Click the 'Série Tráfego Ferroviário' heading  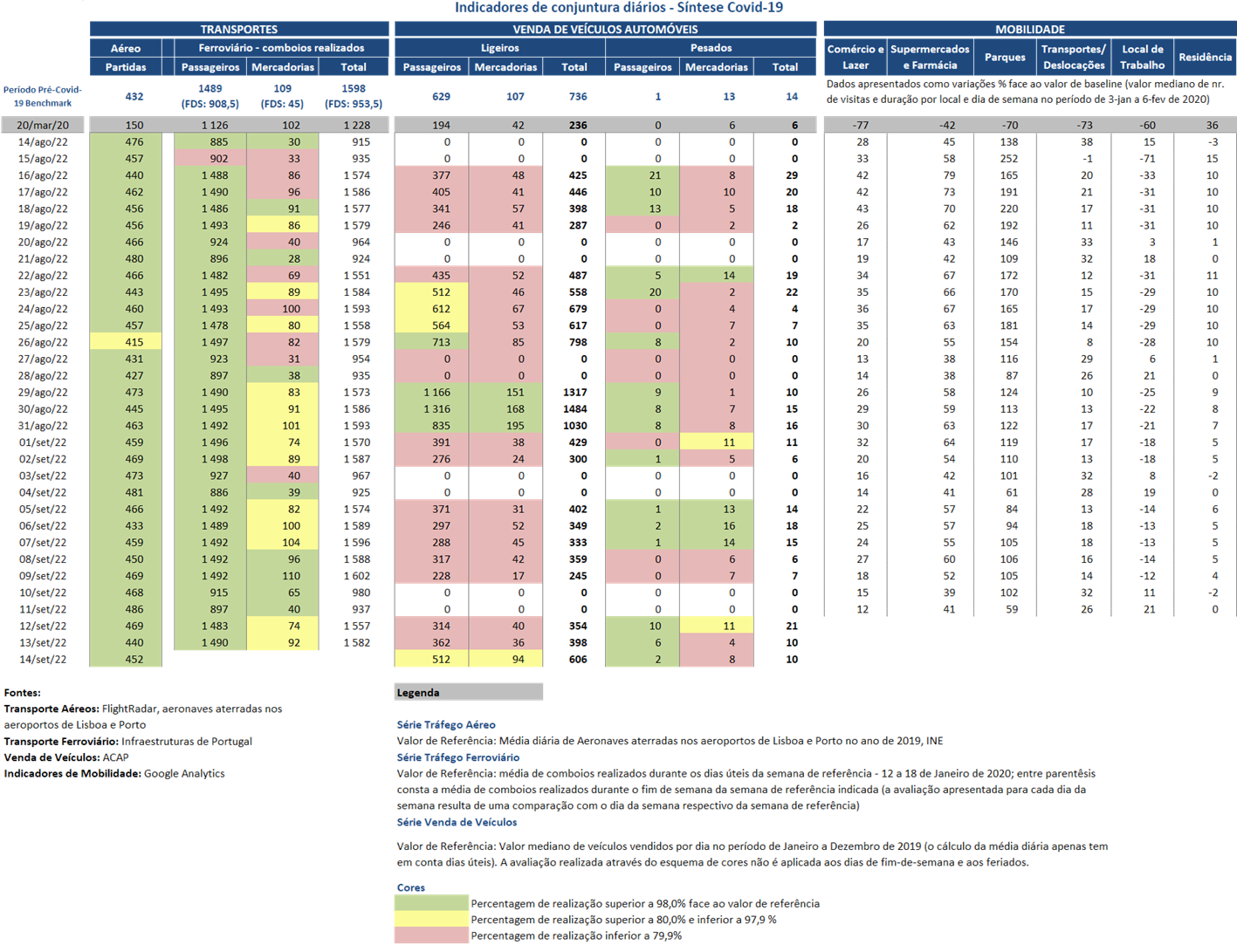tap(458, 757)
